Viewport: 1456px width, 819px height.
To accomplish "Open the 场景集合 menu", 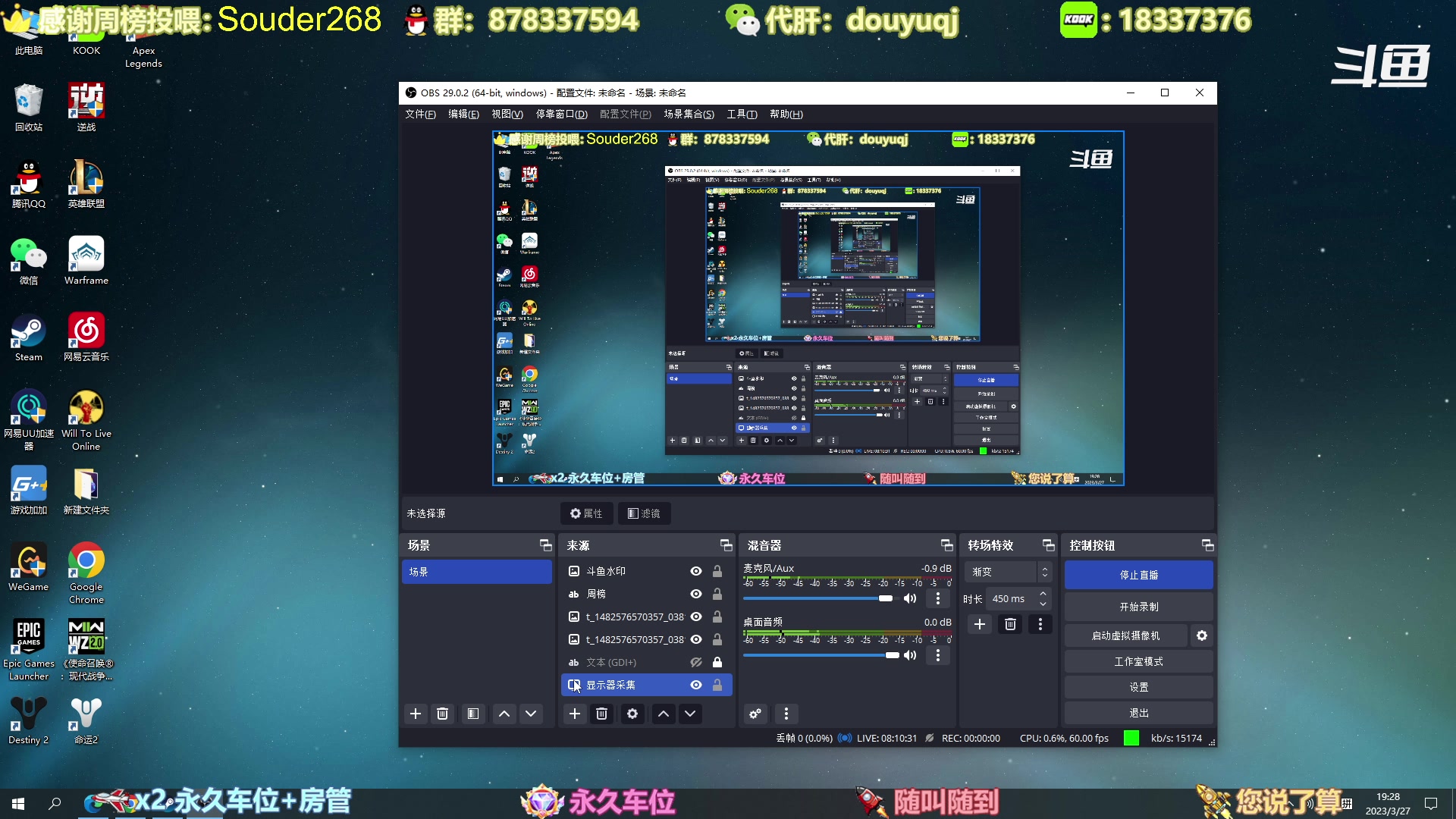I will tap(689, 115).
